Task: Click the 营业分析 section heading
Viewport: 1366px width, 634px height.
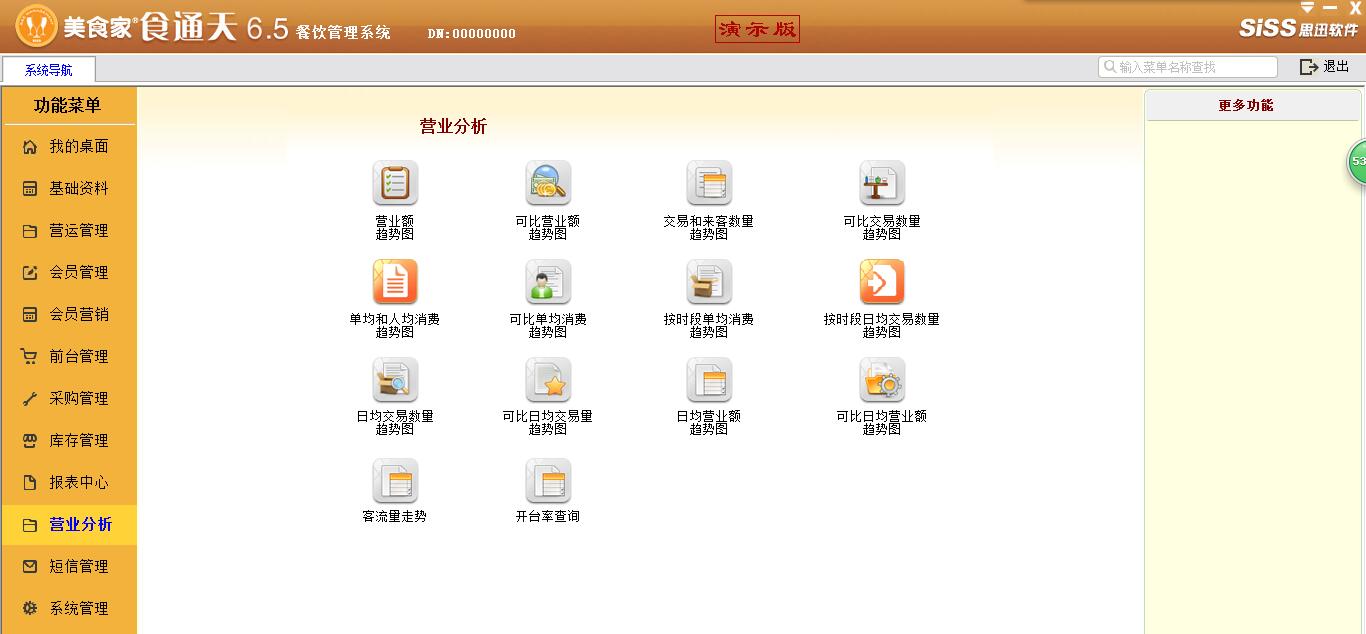Action: tap(453, 127)
